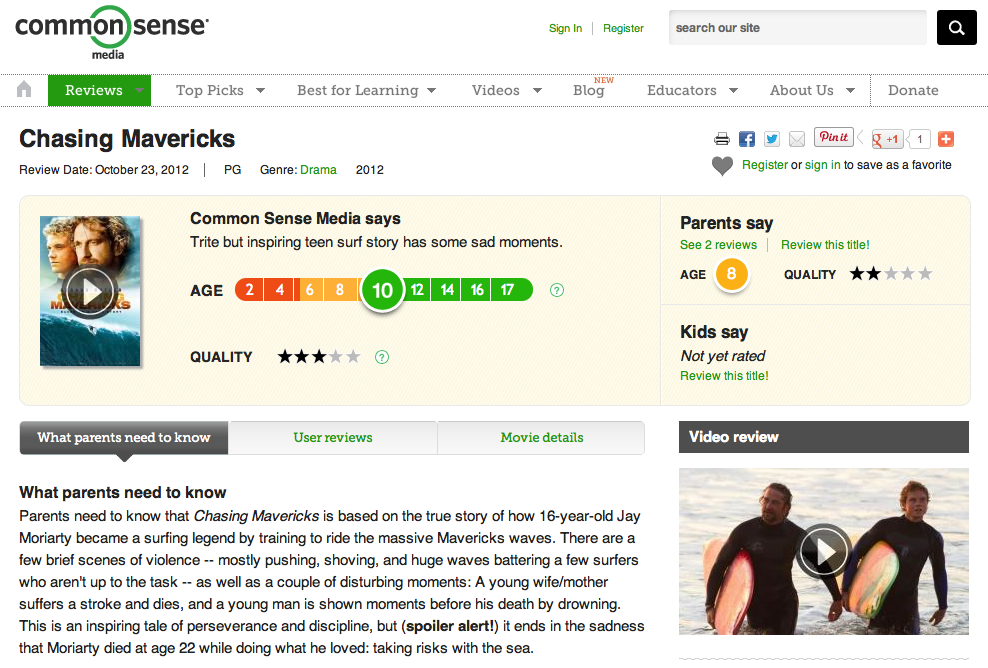Select age 14 on the rating bar
This screenshot has width=988, height=668.
447,290
